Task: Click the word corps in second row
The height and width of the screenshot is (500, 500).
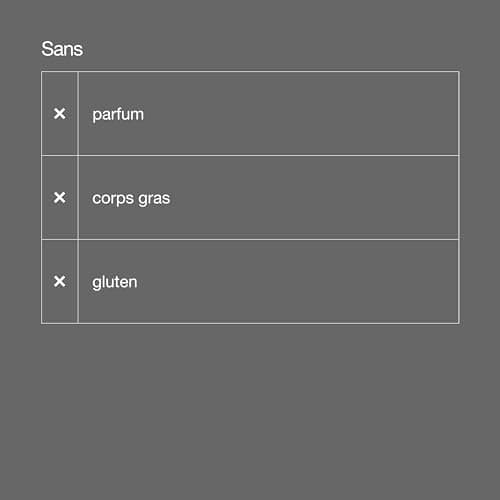Action: tap(113, 200)
